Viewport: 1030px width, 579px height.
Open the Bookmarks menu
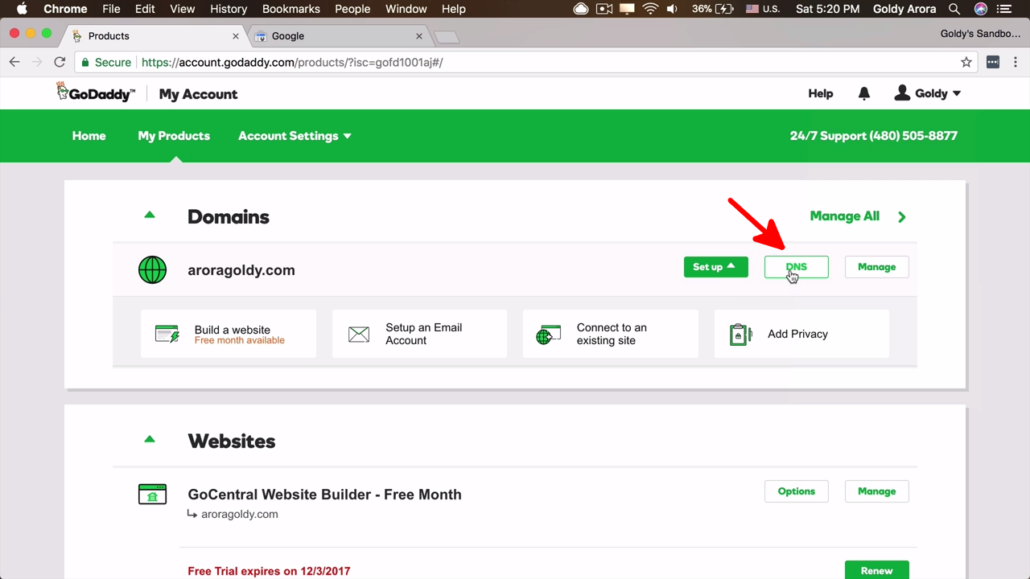[291, 9]
